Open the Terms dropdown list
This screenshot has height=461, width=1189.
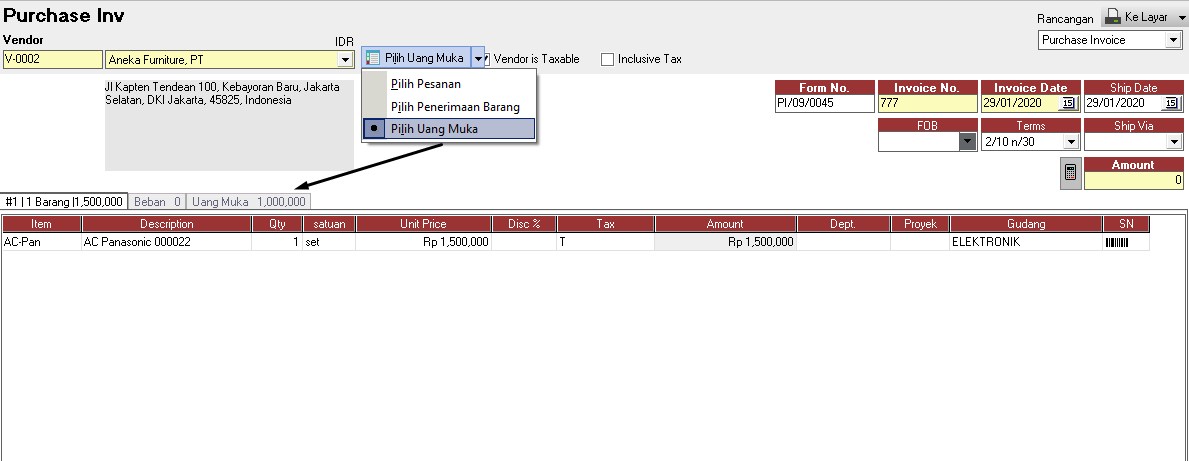[1071, 142]
